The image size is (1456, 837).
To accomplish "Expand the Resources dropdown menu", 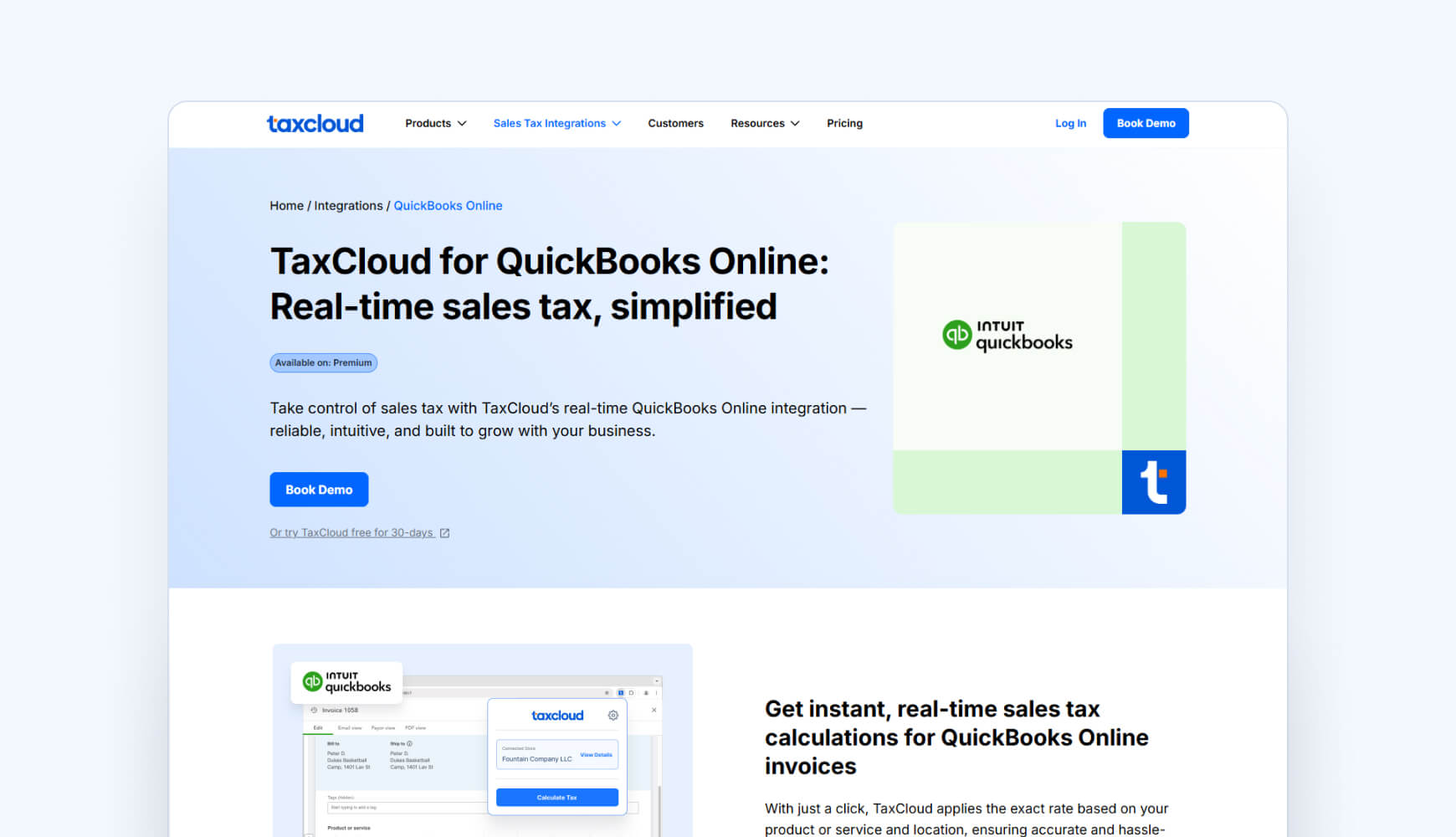I will click(765, 123).
